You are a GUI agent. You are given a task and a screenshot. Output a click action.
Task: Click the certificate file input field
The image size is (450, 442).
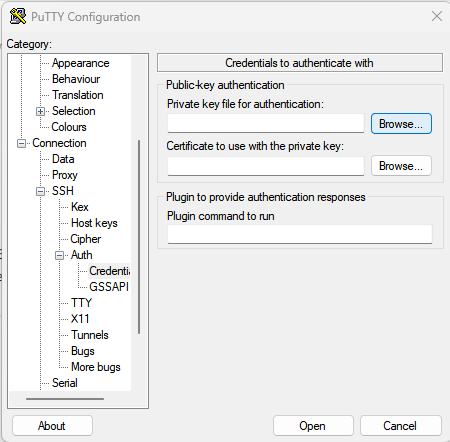(266, 166)
